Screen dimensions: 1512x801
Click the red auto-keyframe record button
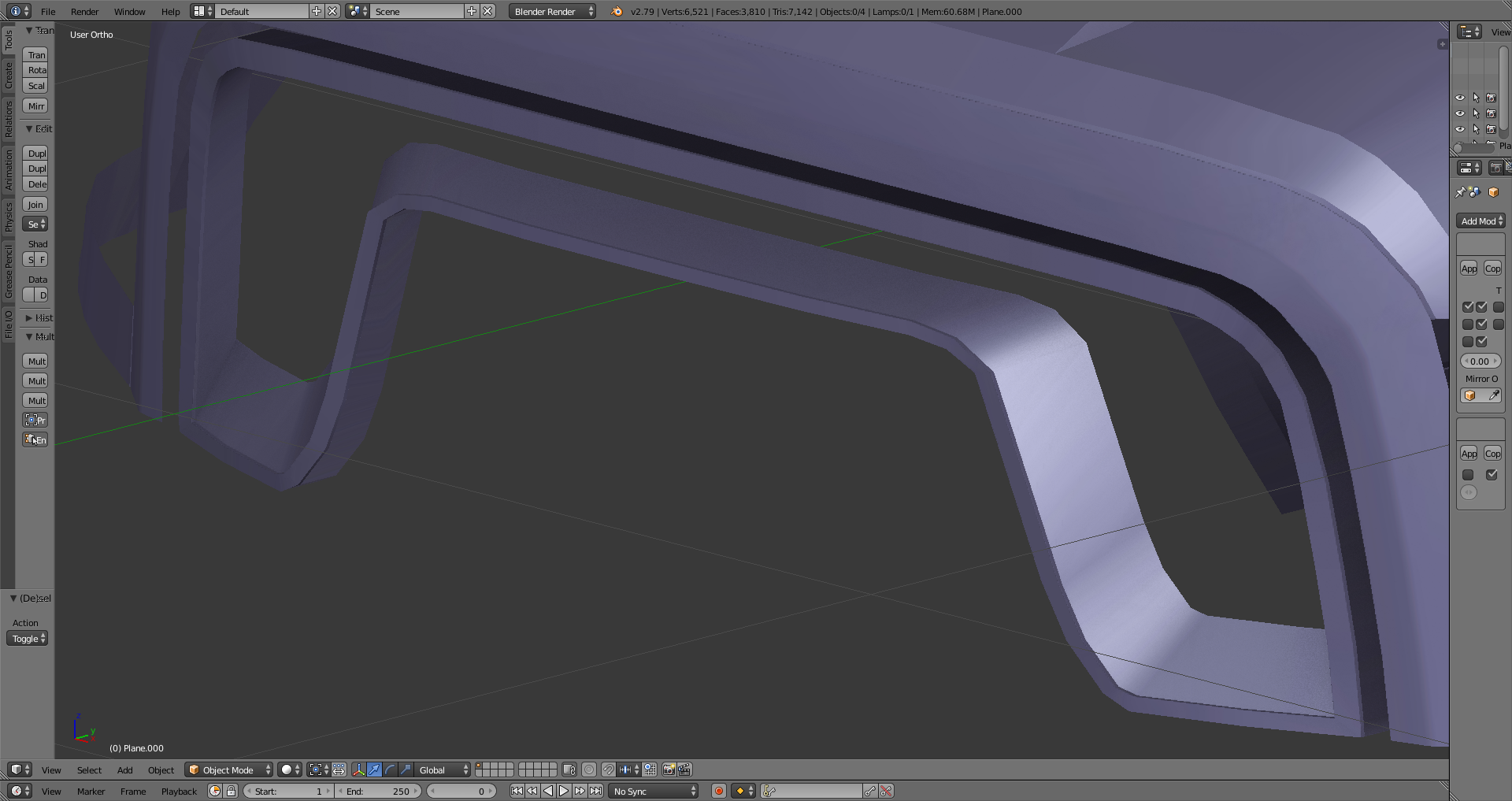pos(718,791)
